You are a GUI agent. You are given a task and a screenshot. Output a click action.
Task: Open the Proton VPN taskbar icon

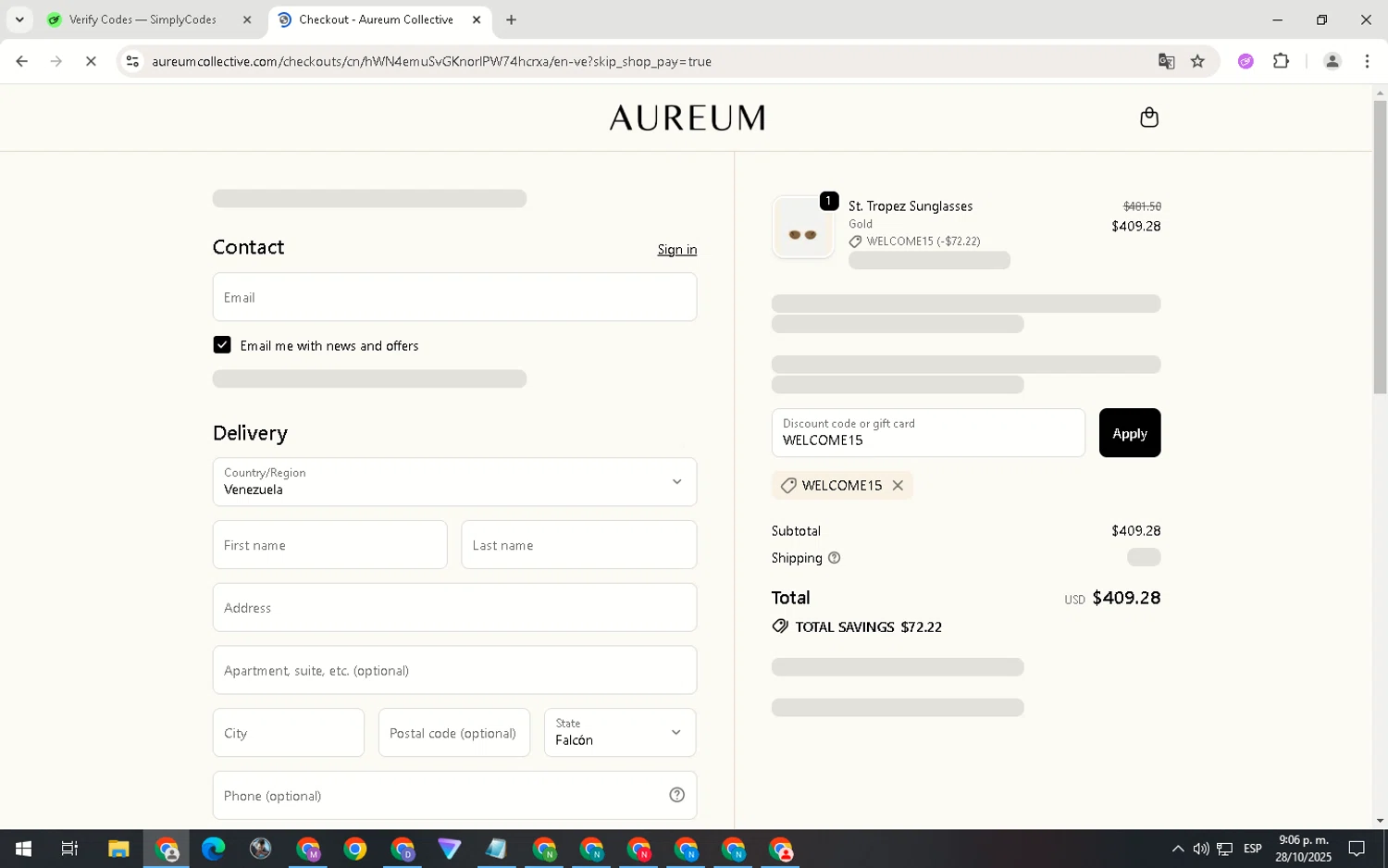point(449,849)
